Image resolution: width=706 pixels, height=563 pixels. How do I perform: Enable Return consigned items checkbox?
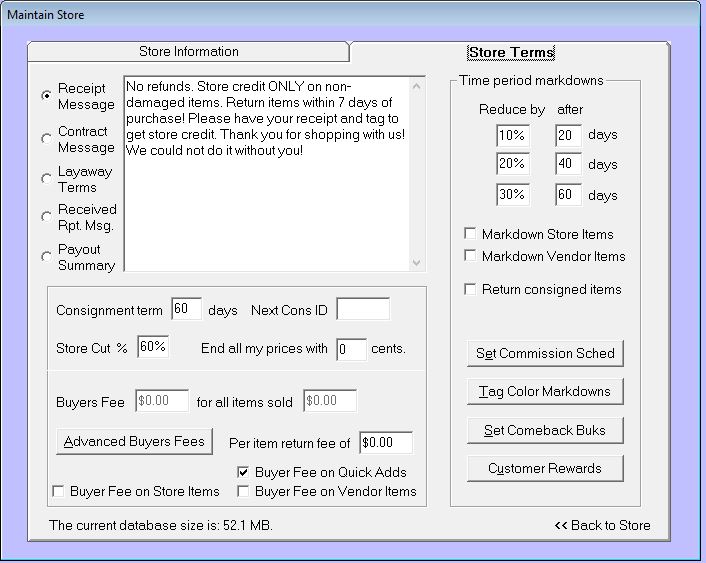click(470, 289)
